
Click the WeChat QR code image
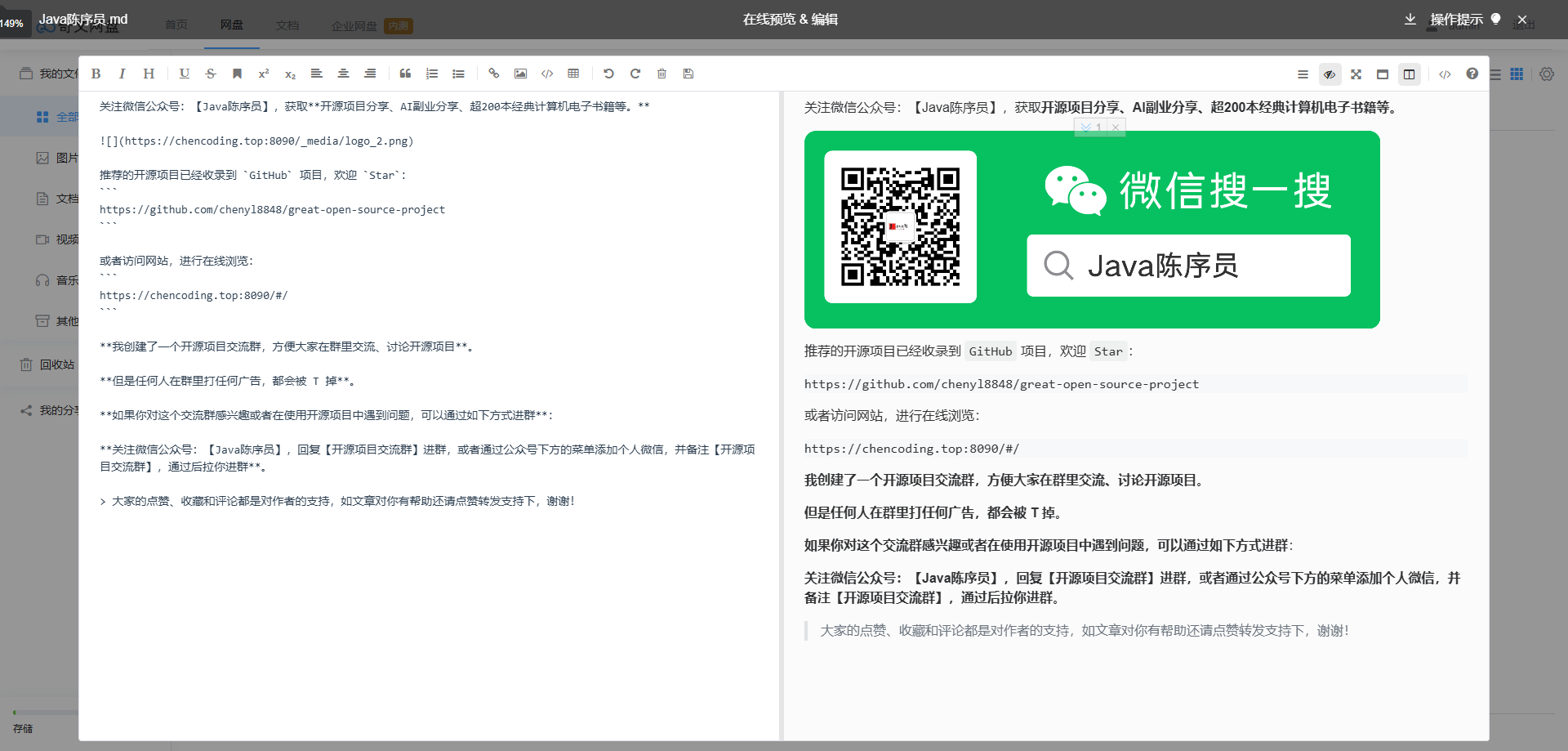click(900, 227)
